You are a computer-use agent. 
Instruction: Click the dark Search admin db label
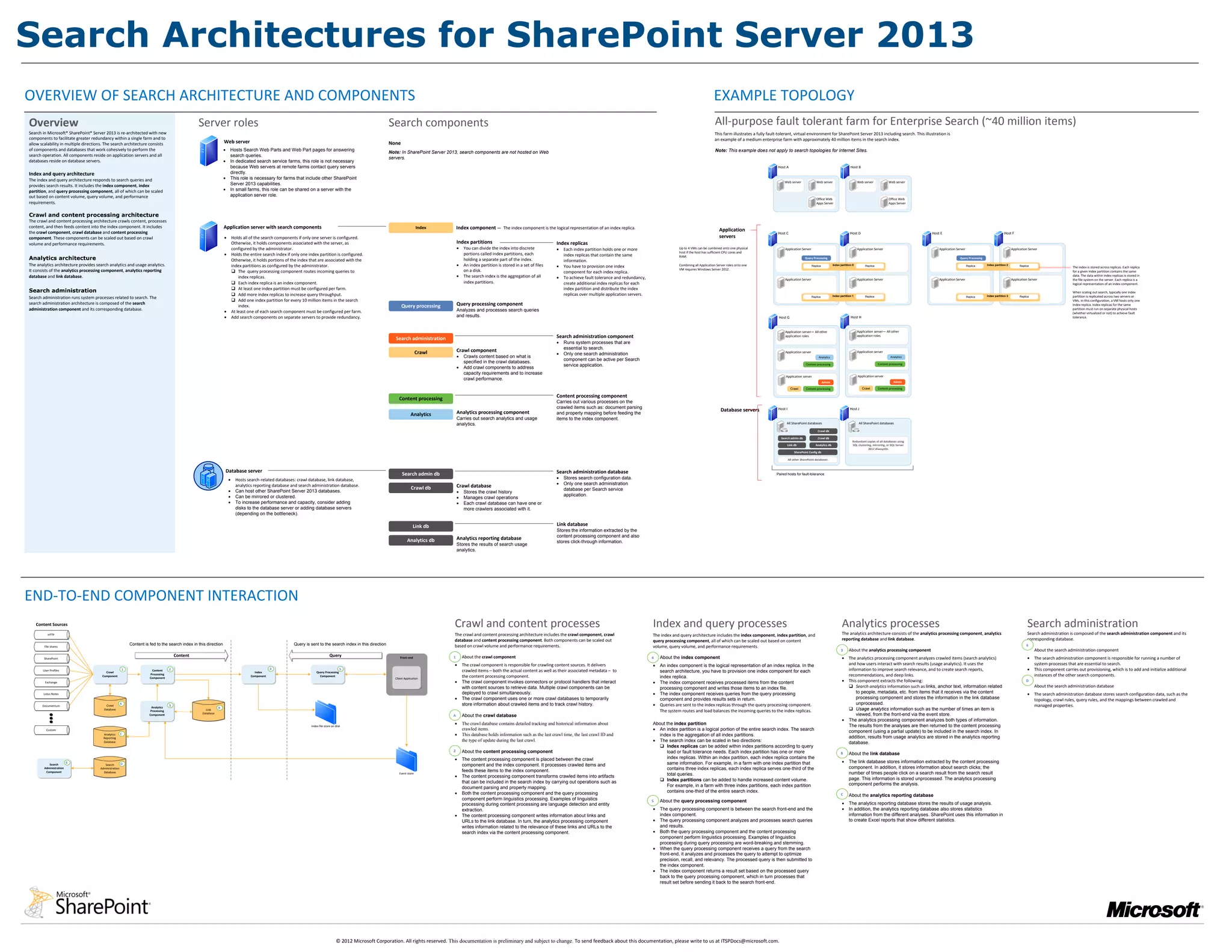420,474
